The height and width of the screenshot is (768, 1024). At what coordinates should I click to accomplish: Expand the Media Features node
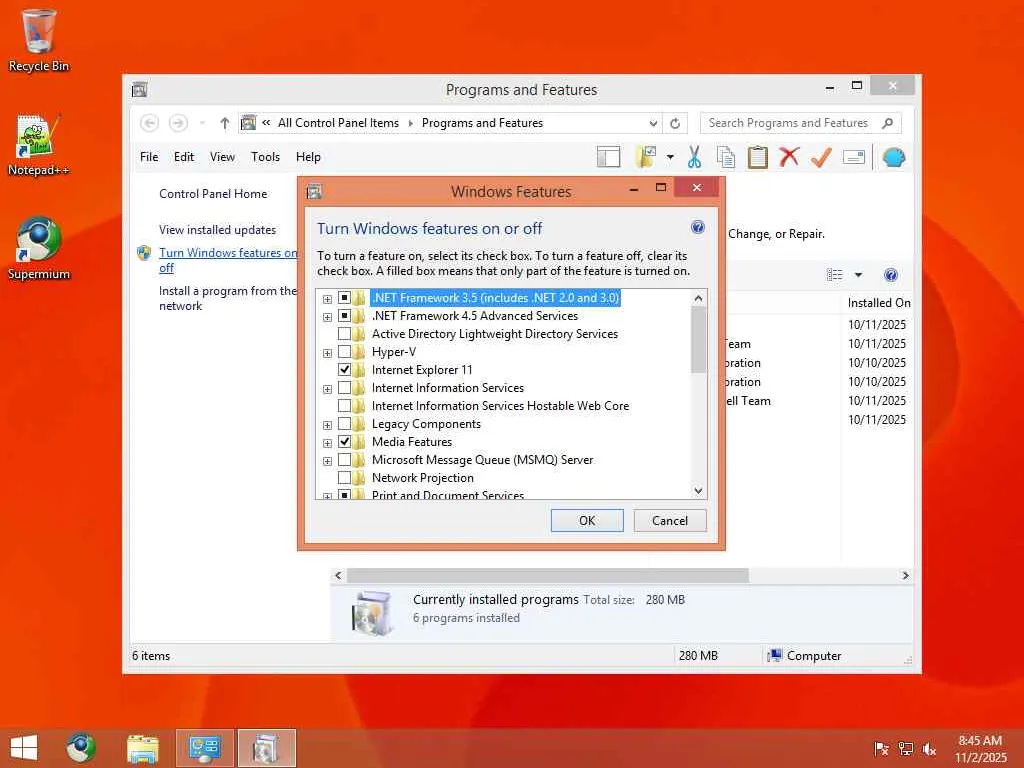tap(327, 443)
